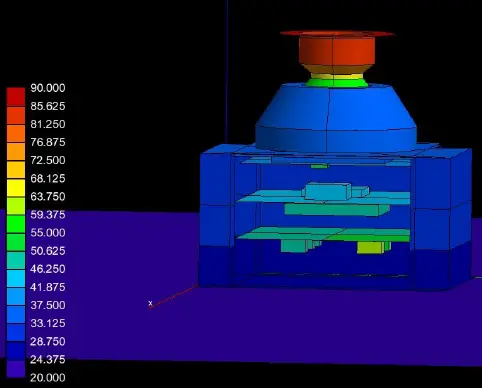This screenshot has width=482, height=388.
Task: Select the yellow-green block under lower board
Action: point(373,247)
